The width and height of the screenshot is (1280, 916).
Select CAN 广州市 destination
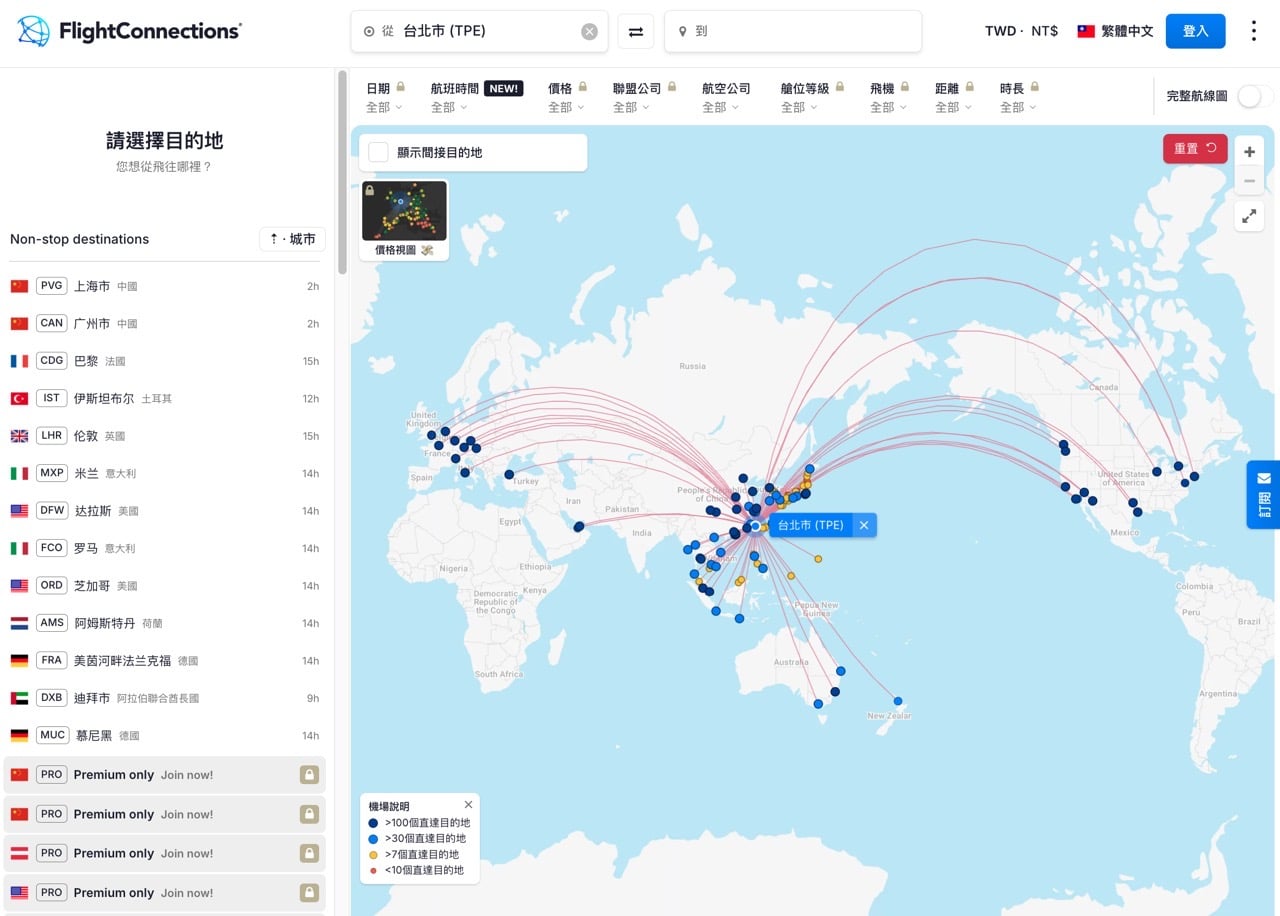point(165,323)
